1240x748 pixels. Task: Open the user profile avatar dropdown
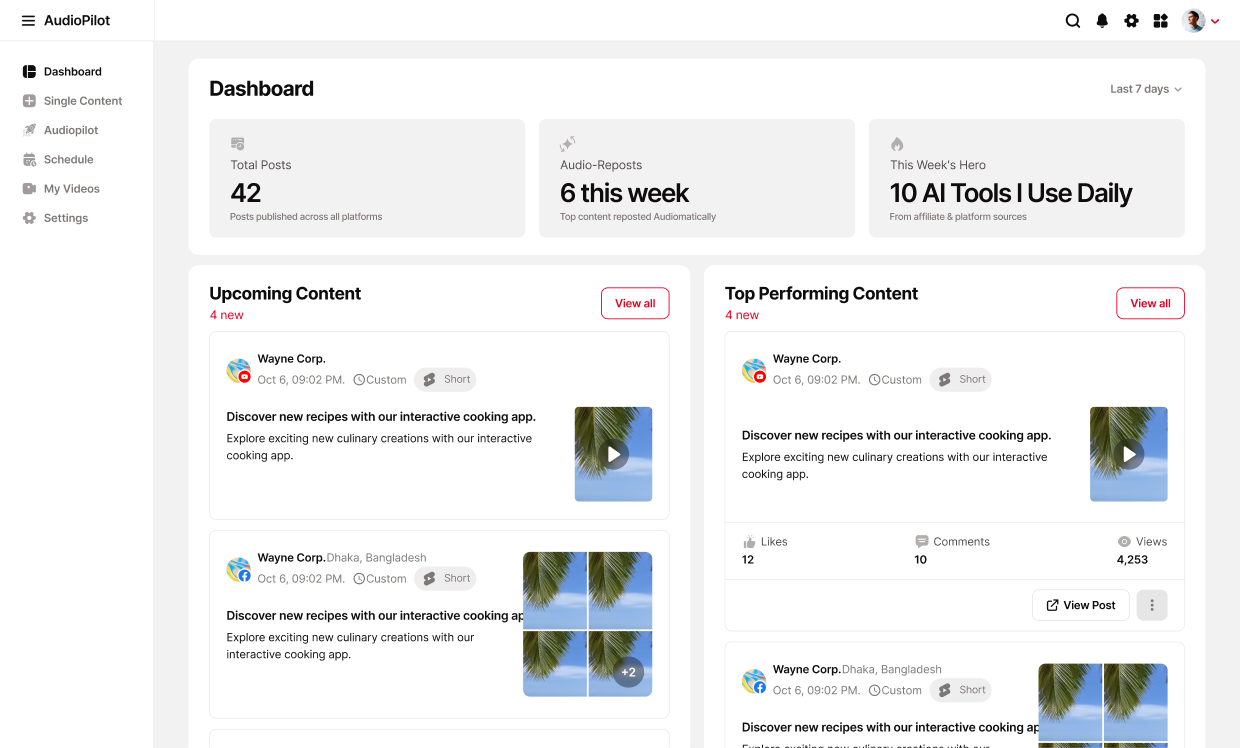tap(1200, 21)
